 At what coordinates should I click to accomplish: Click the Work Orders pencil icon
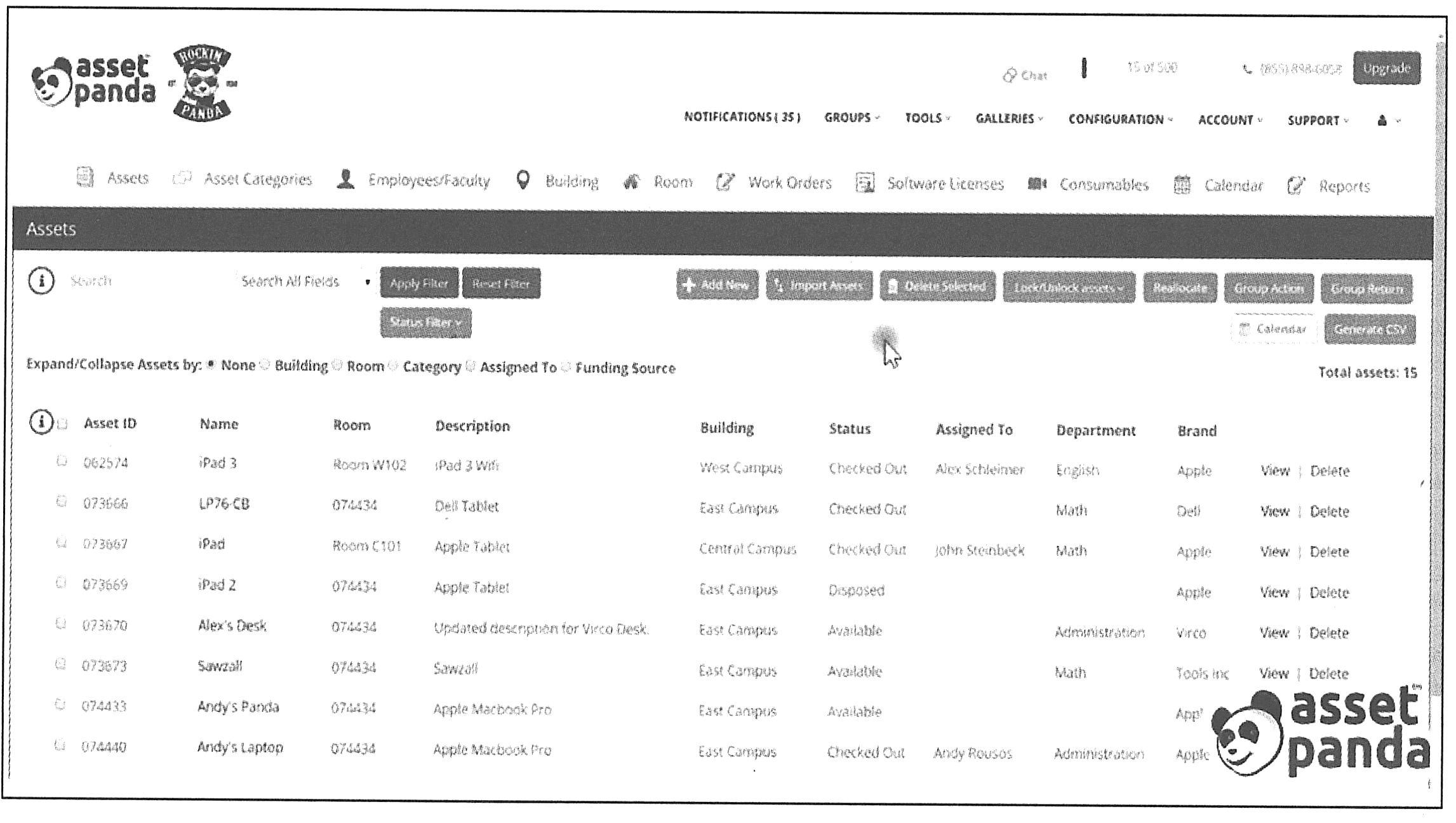coord(725,183)
